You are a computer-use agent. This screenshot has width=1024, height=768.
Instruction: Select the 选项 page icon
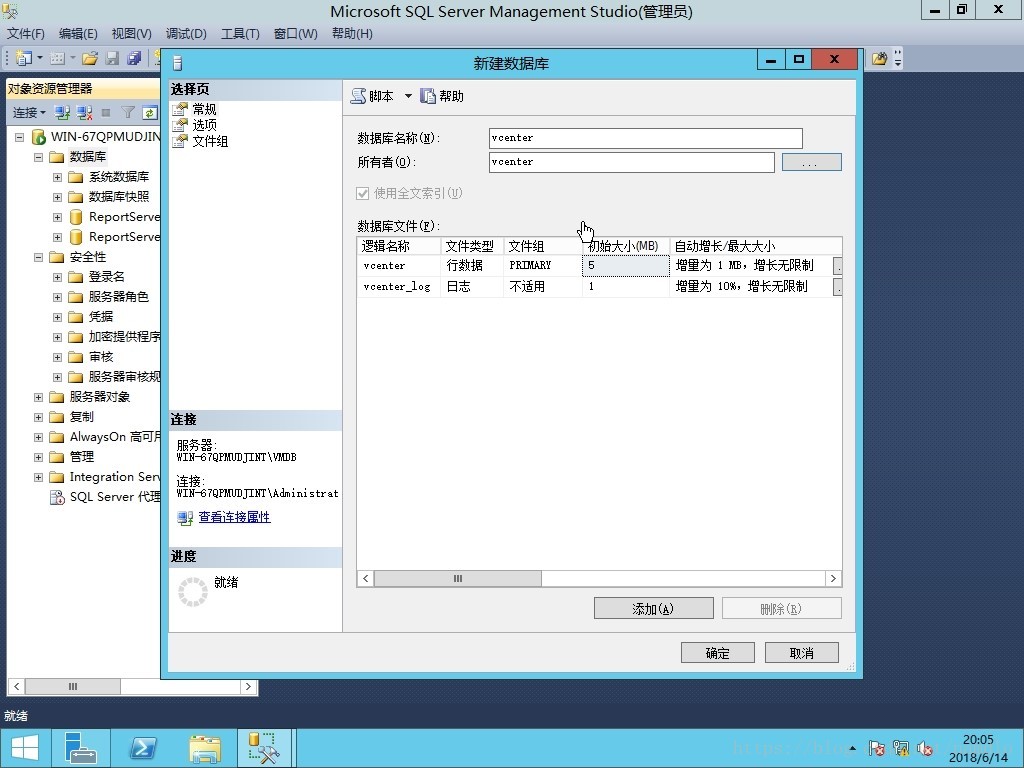[180, 125]
